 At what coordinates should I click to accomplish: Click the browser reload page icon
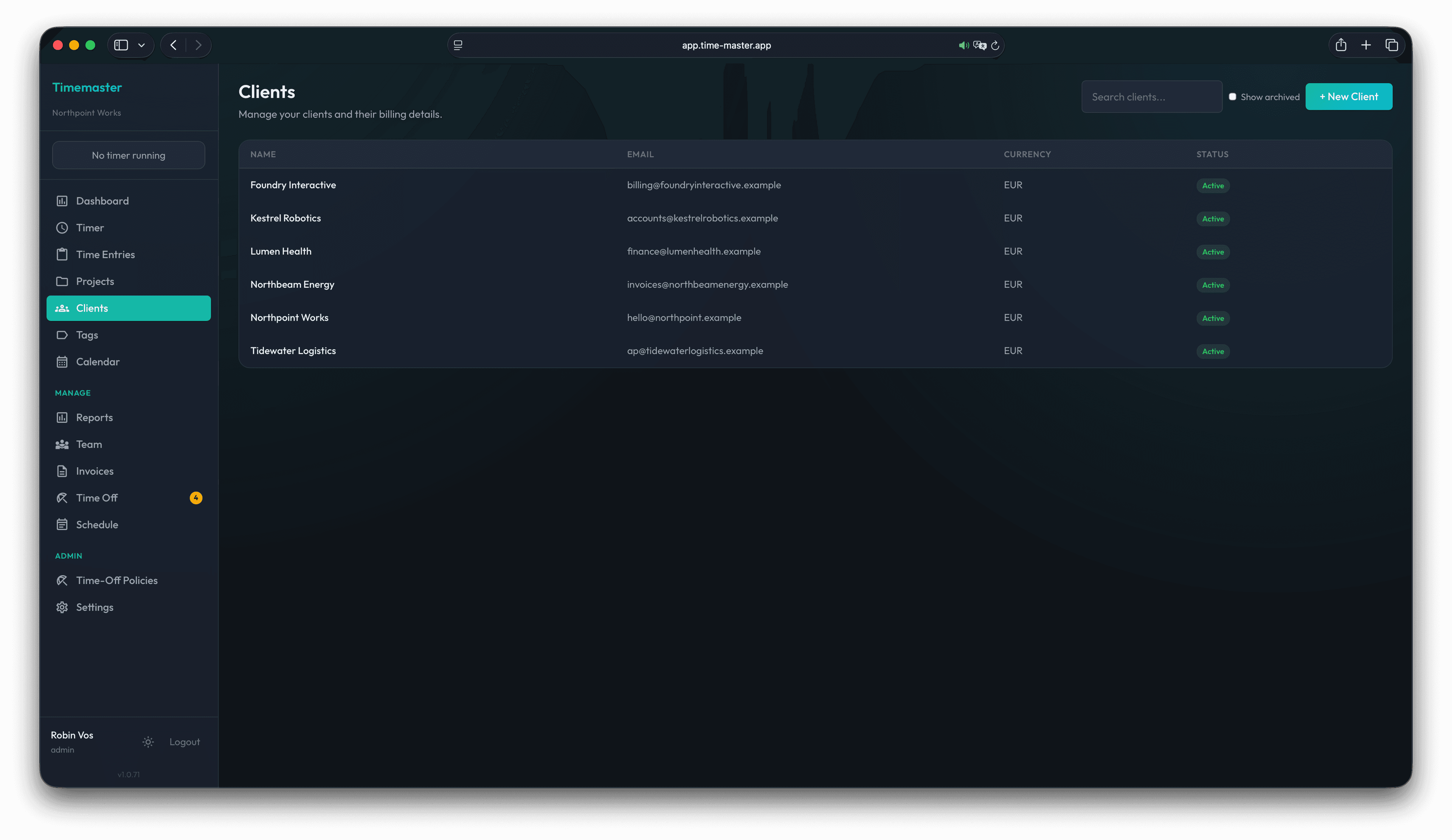pyautogui.click(x=995, y=45)
